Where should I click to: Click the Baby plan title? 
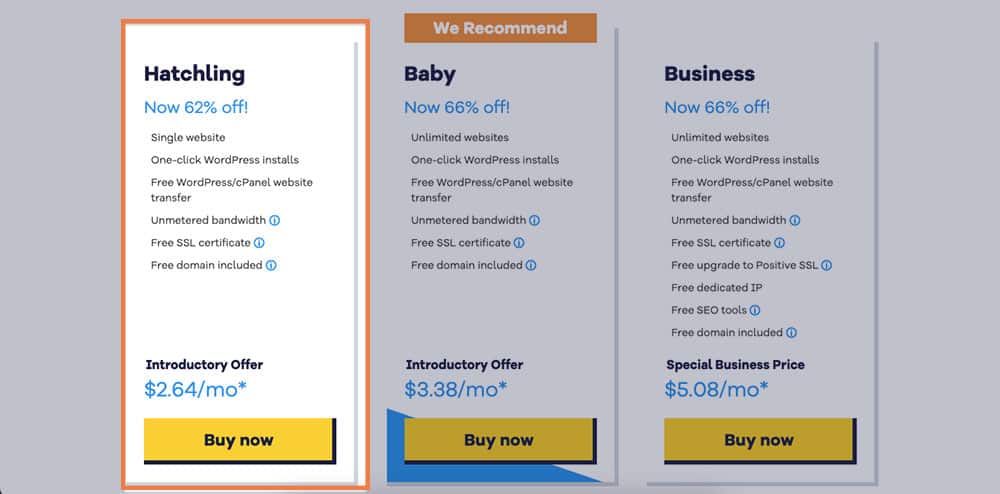(x=430, y=74)
